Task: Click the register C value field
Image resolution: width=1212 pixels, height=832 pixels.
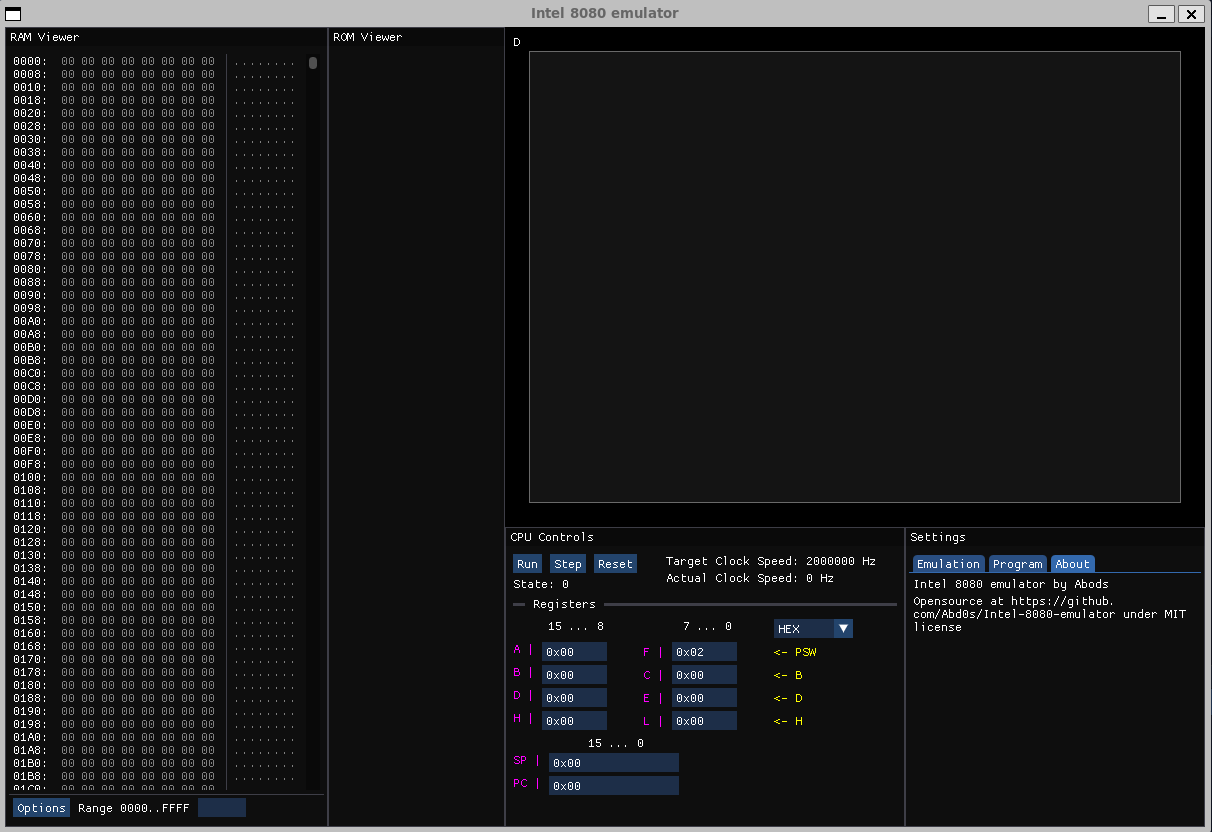Action: [704, 675]
